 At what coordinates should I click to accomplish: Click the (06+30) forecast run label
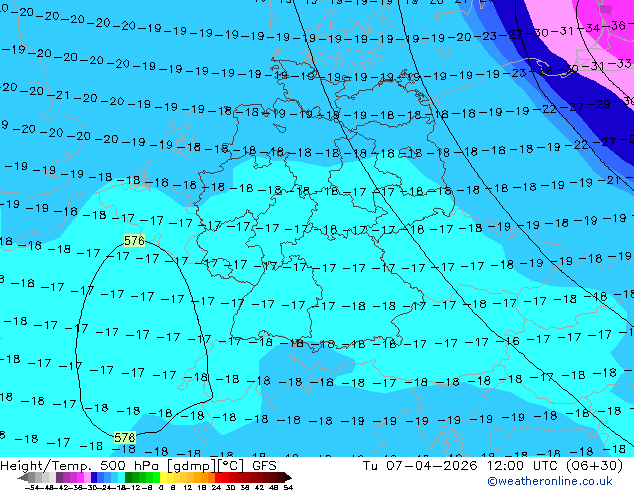(x=594, y=466)
